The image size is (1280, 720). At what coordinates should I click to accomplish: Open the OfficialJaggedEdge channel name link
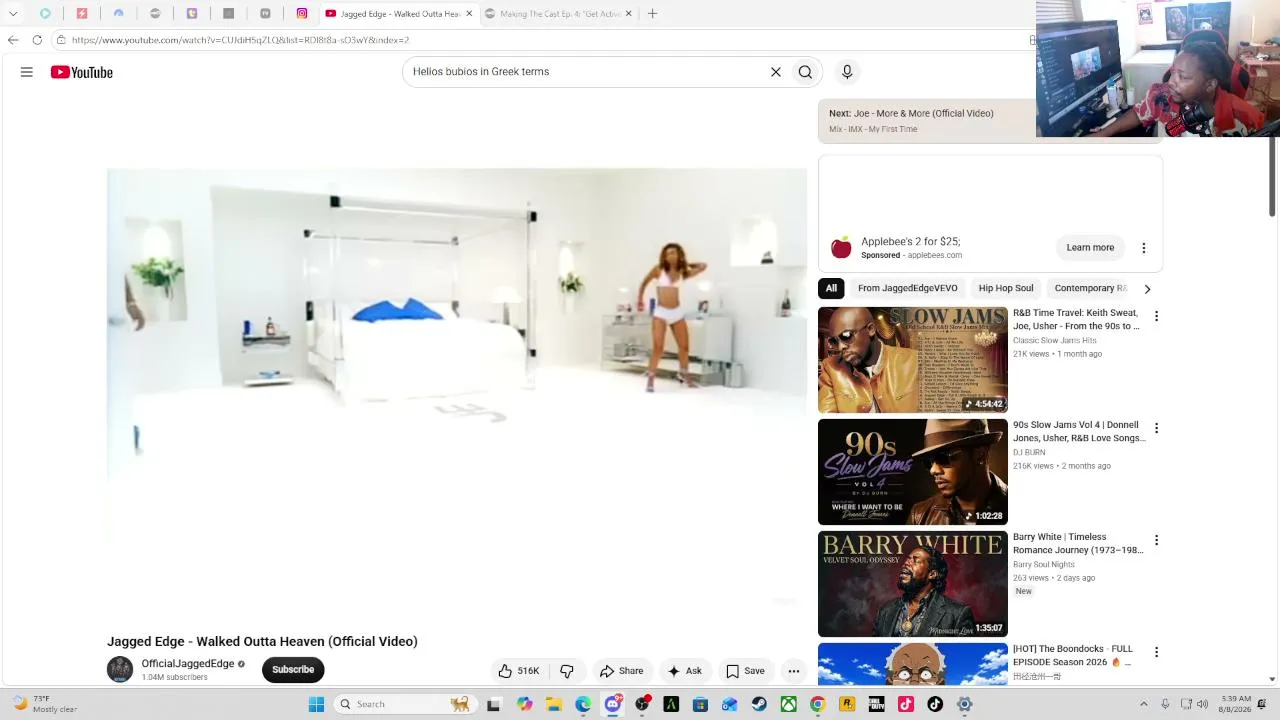point(188,664)
